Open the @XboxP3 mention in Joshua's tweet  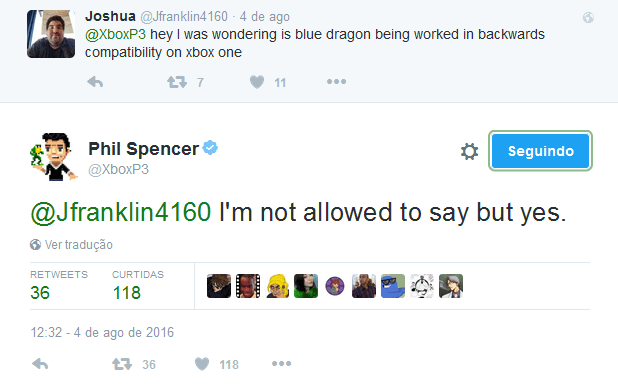[115, 34]
